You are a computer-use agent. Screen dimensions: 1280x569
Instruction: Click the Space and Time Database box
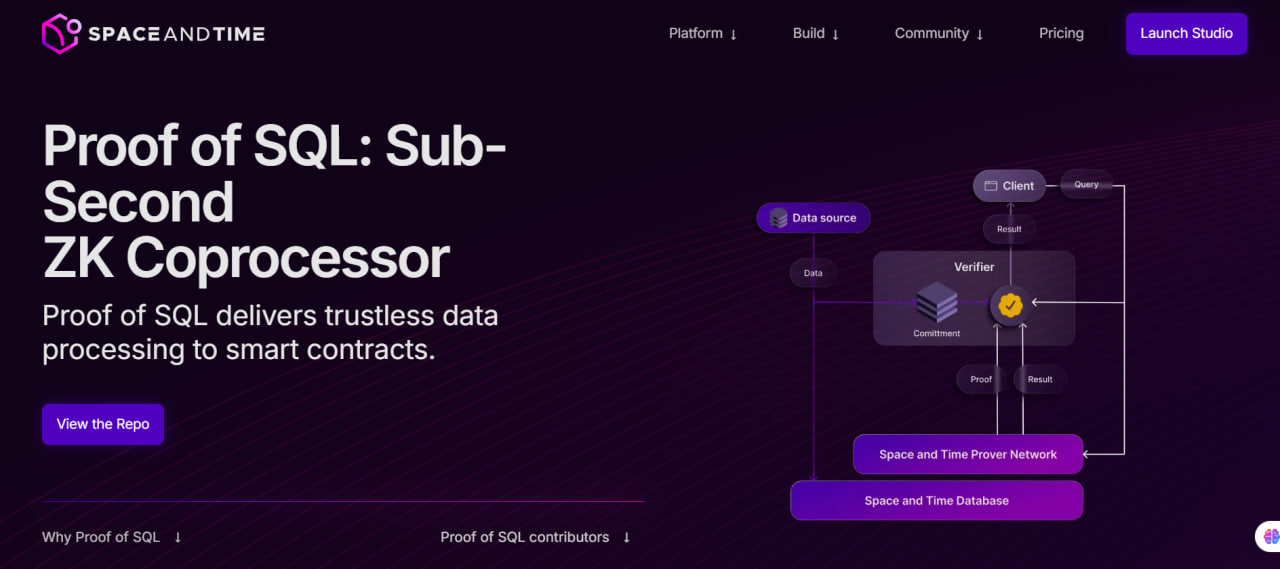[936, 500]
